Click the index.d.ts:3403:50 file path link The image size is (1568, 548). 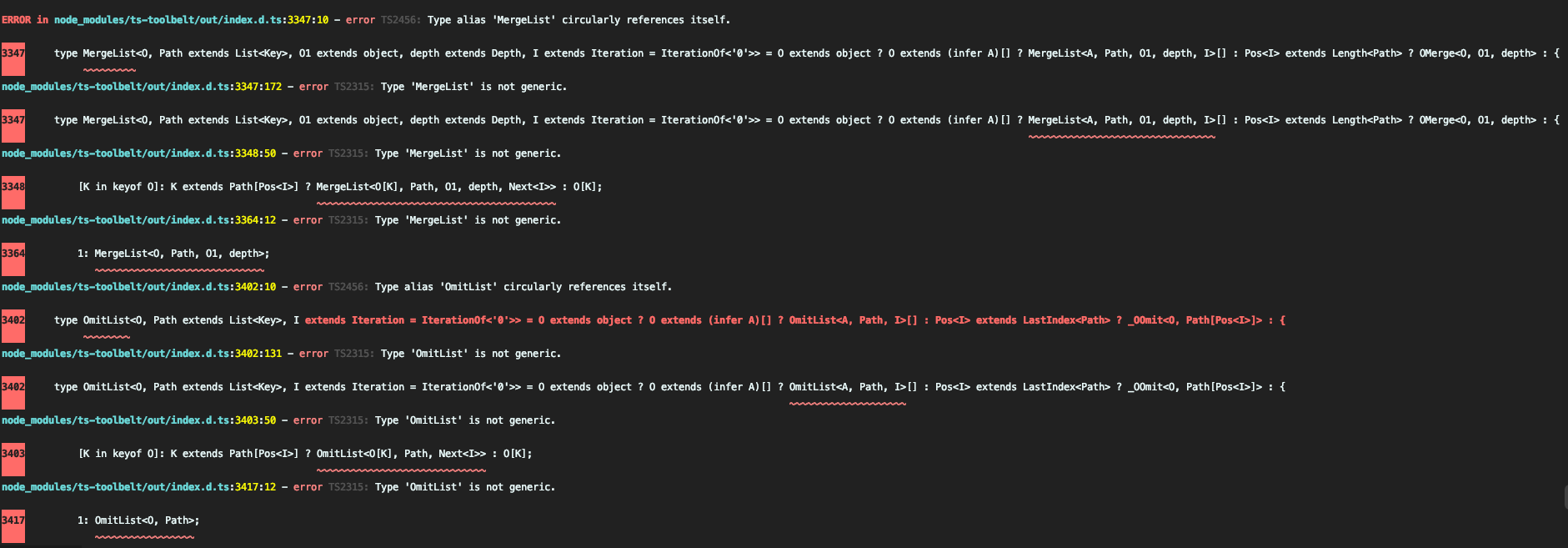(x=138, y=420)
